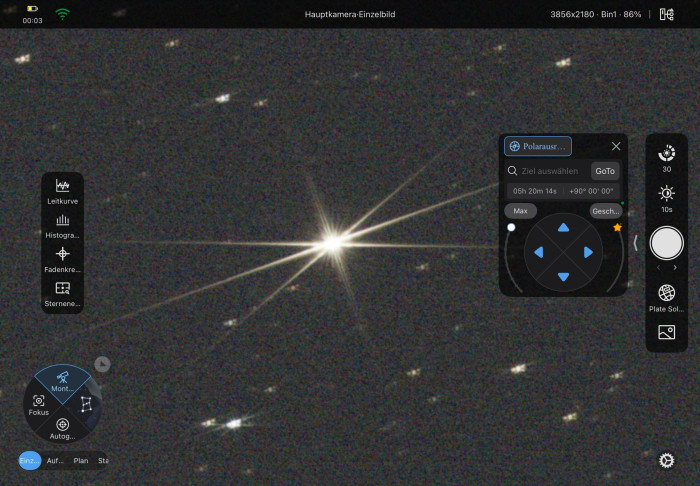This screenshot has width=700, height=486.
Task: Select the Montierung telescope mount segment
Action: [x=62, y=382]
